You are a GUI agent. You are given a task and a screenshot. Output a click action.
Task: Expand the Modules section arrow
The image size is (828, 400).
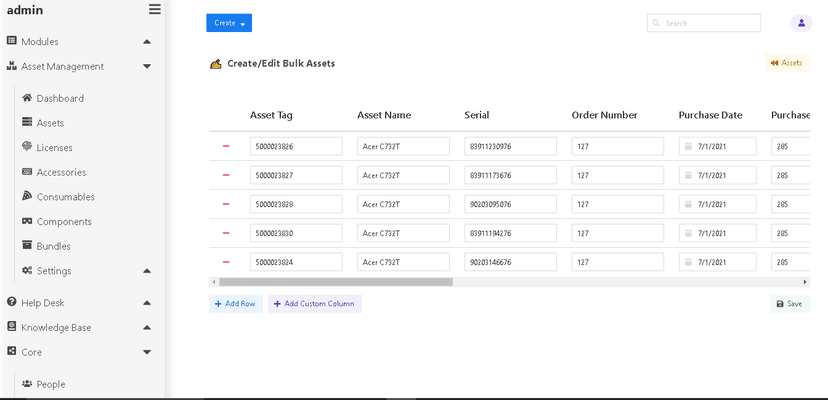pyautogui.click(x=147, y=42)
